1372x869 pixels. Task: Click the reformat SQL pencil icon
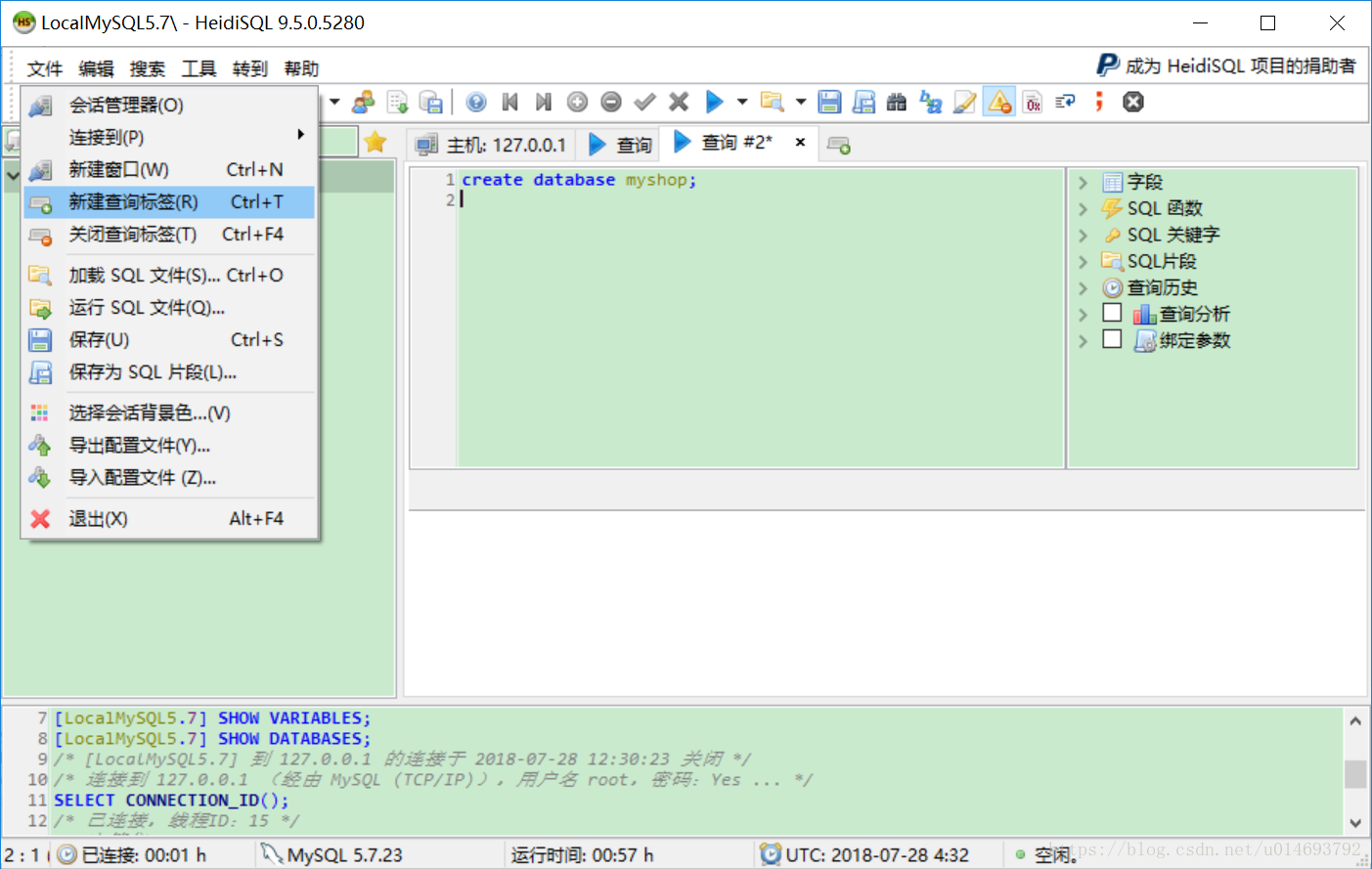[x=964, y=102]
